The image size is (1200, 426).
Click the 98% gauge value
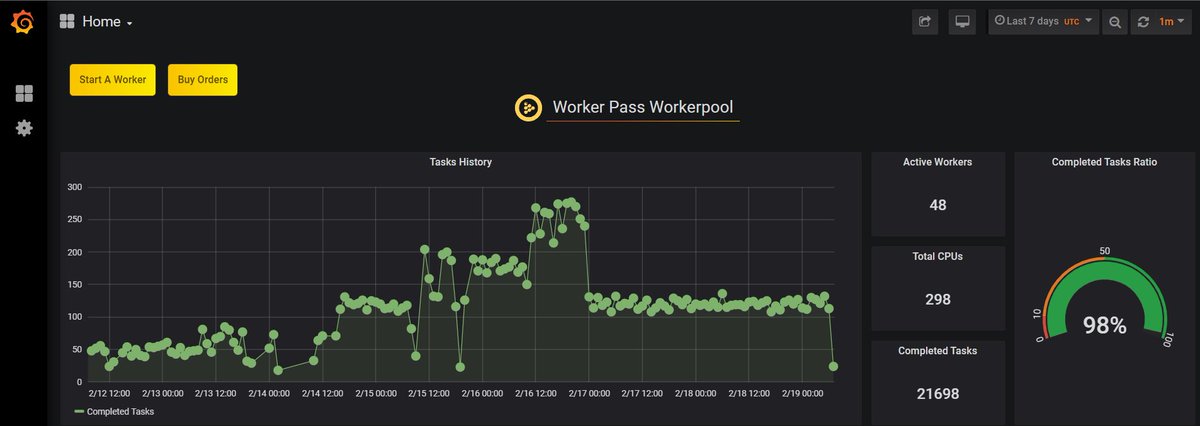coord(1105,325)
